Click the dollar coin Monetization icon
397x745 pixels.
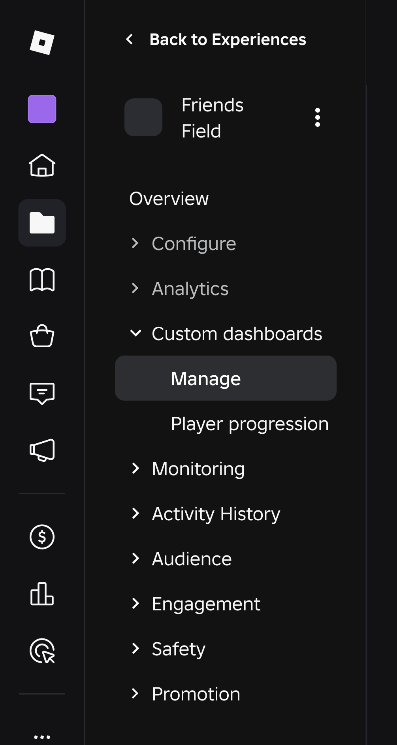tap(42, 537)
